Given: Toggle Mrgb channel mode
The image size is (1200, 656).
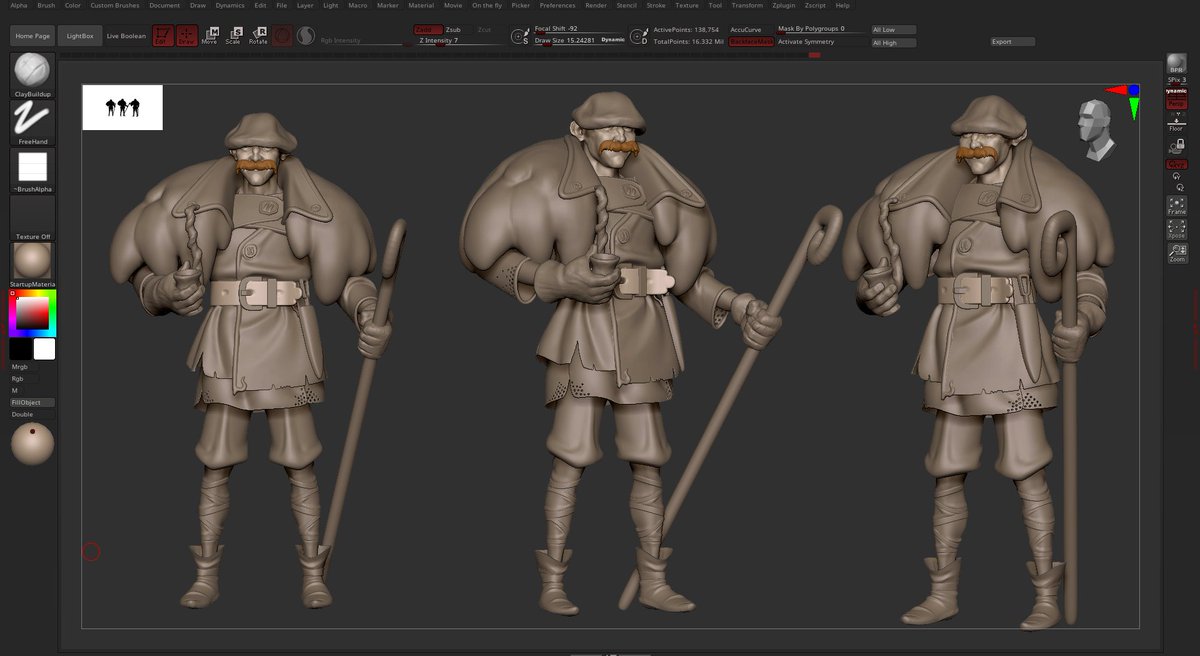Looking at the screenshot, I should point(24,368).
